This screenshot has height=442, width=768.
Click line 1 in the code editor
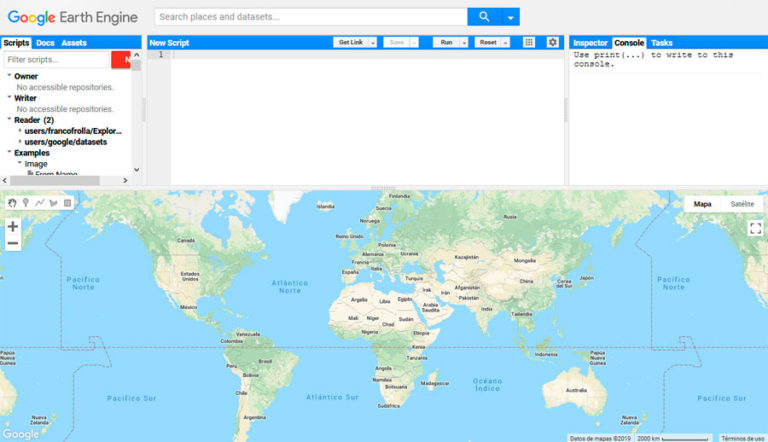(x=367, y=54)
